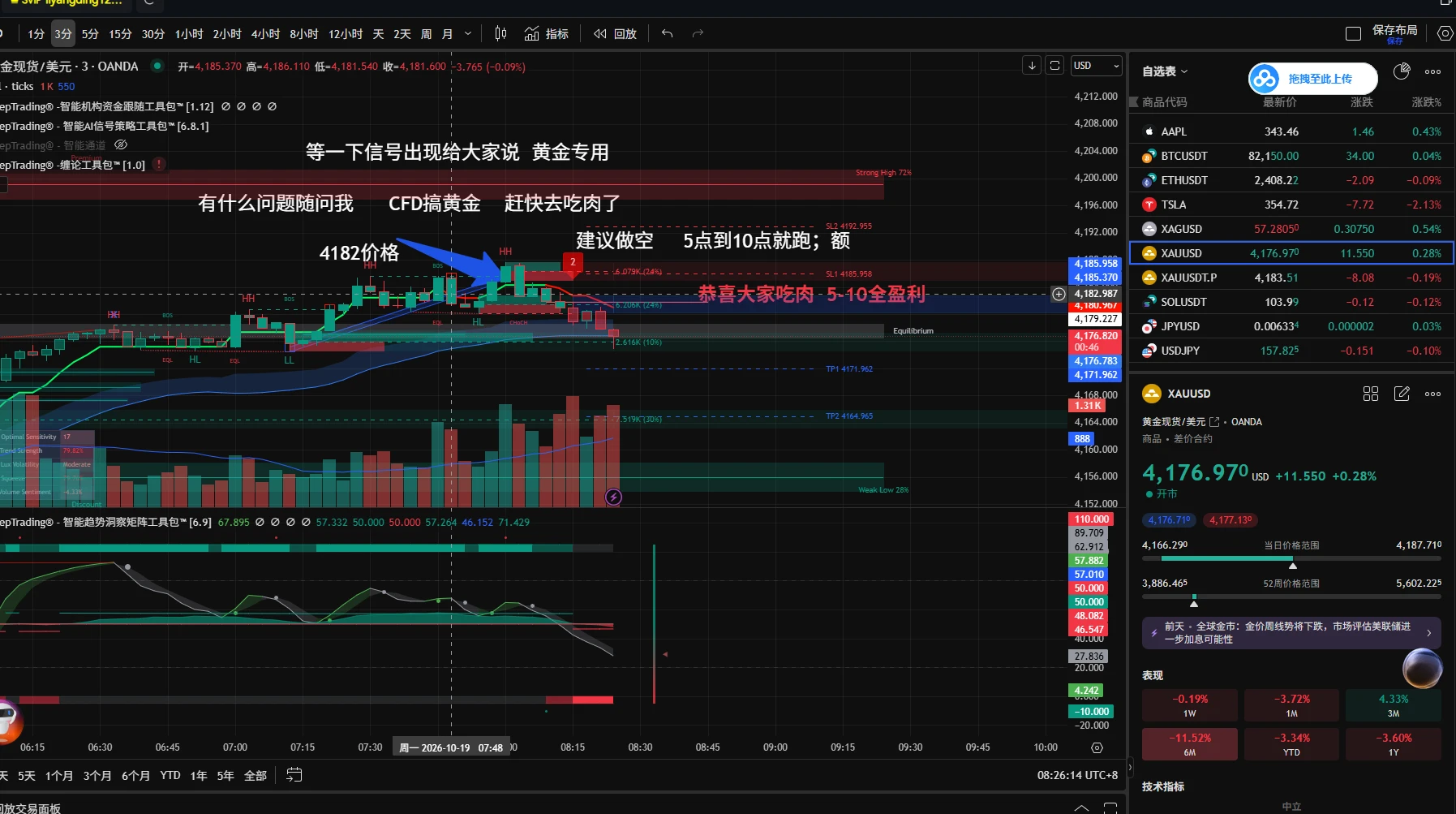Click the red warning icon on 缠论工具包

[159, 164]
